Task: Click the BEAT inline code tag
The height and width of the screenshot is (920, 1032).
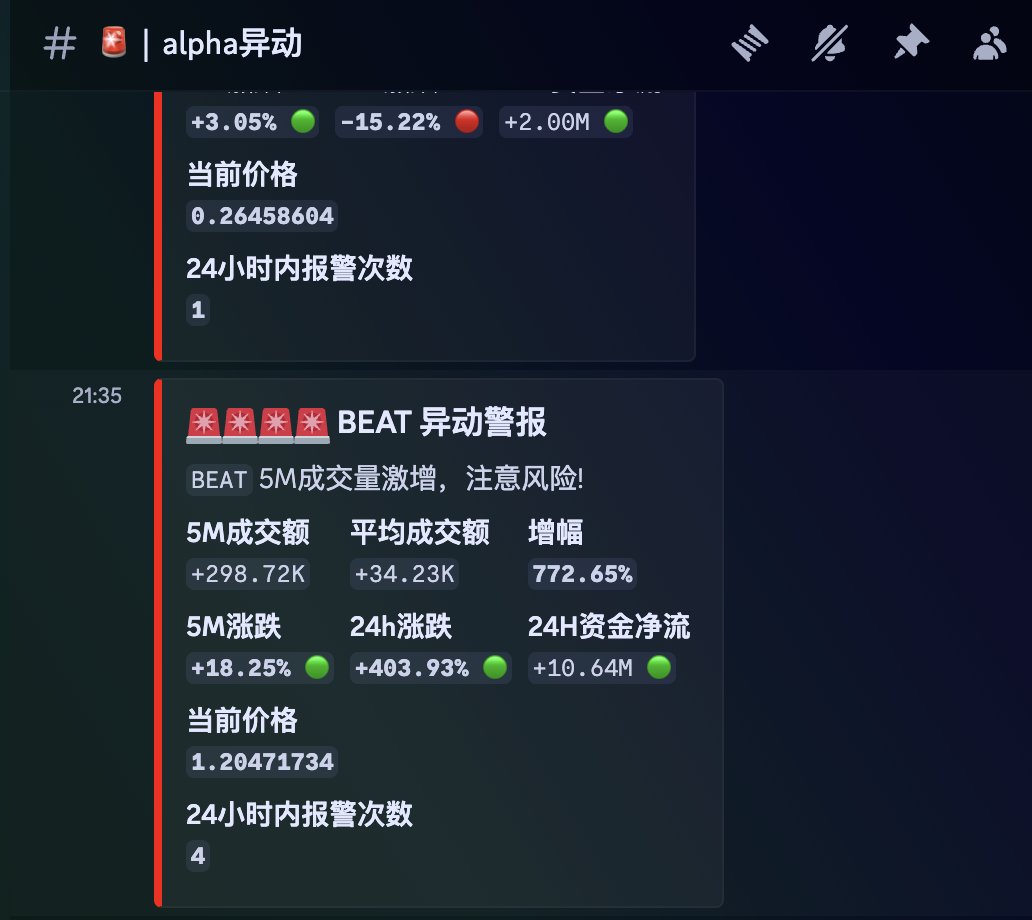Action: pyautogui.click(x=219, y=480)
